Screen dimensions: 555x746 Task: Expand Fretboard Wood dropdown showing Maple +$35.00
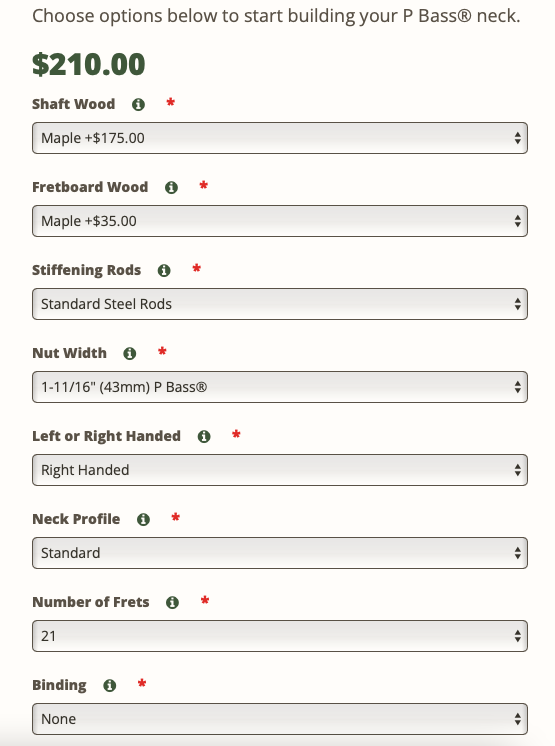[x=280, y=221]
